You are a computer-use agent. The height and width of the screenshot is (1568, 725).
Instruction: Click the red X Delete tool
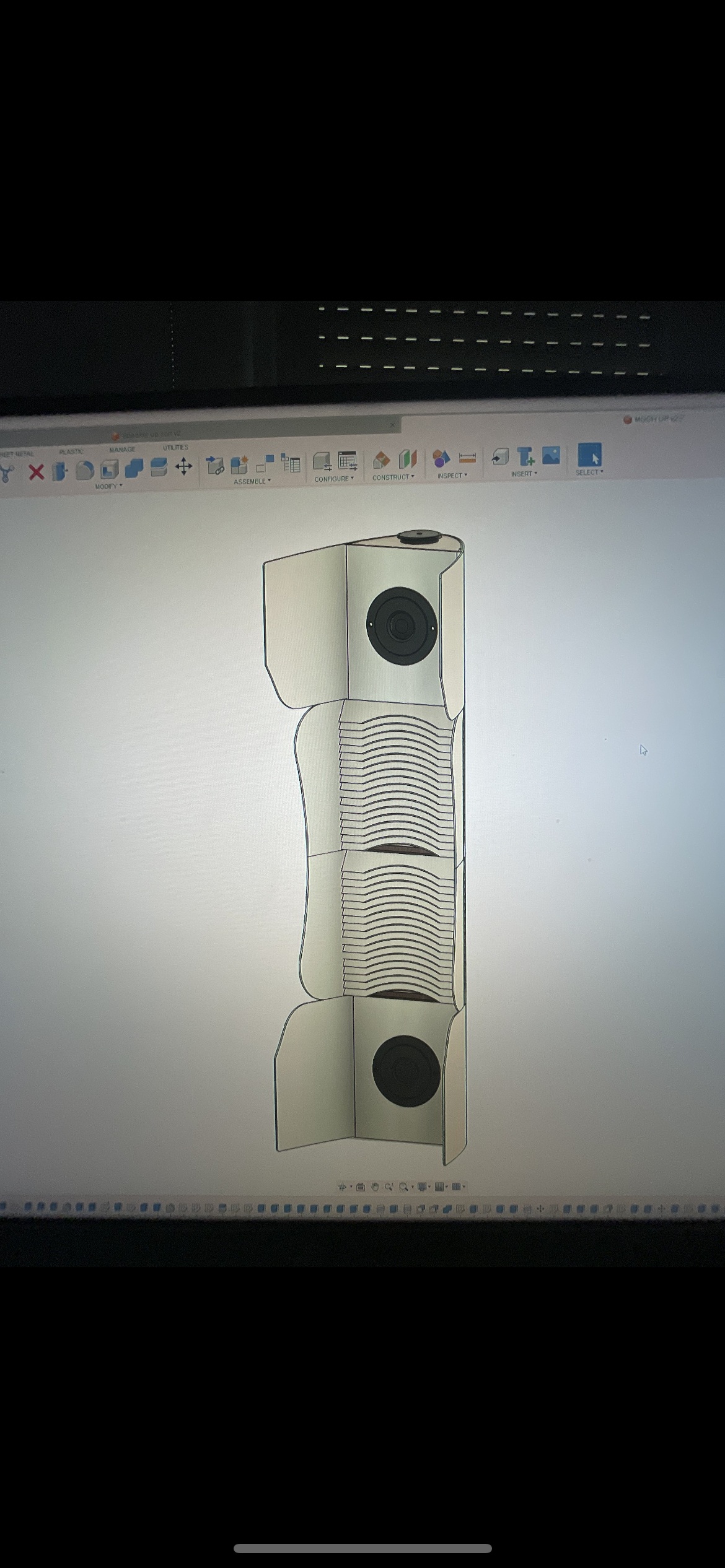37,473
